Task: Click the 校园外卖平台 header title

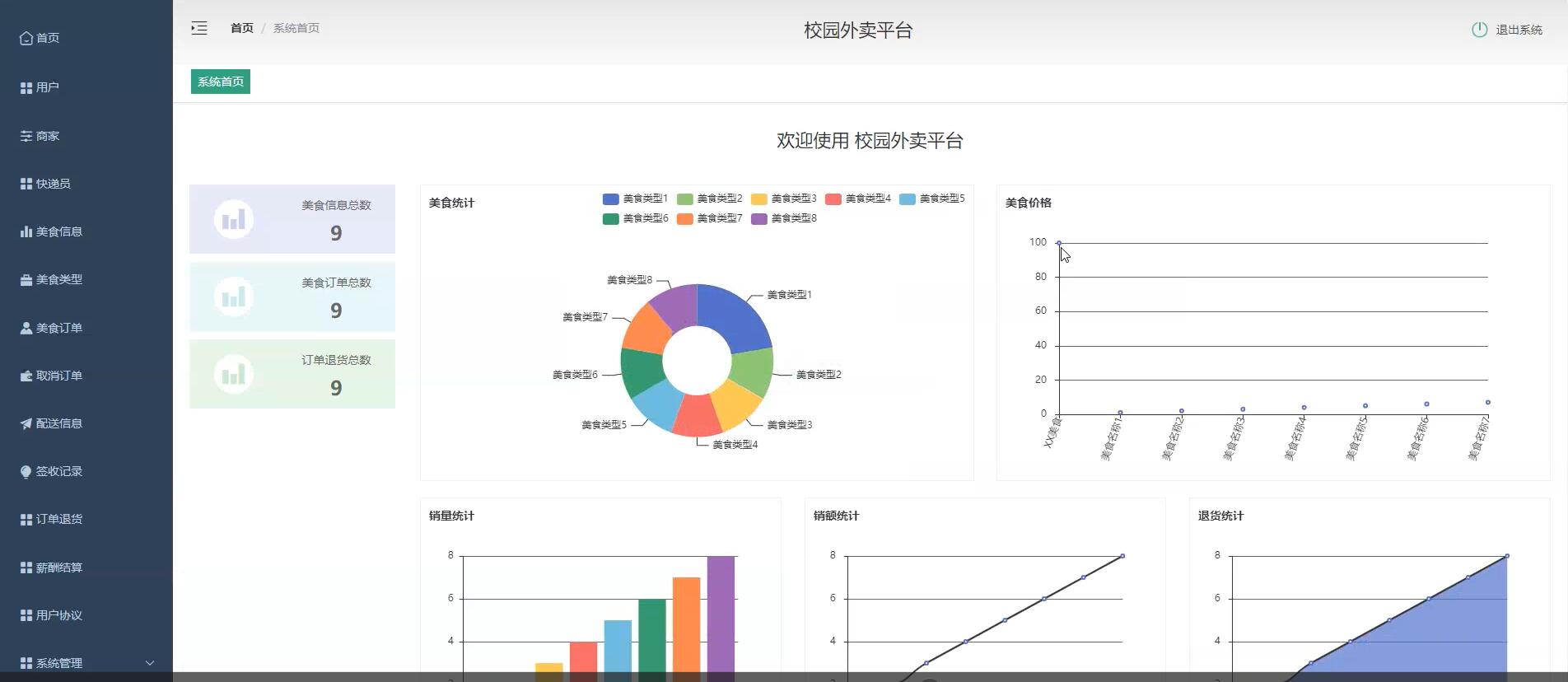Action: point(858,30)
